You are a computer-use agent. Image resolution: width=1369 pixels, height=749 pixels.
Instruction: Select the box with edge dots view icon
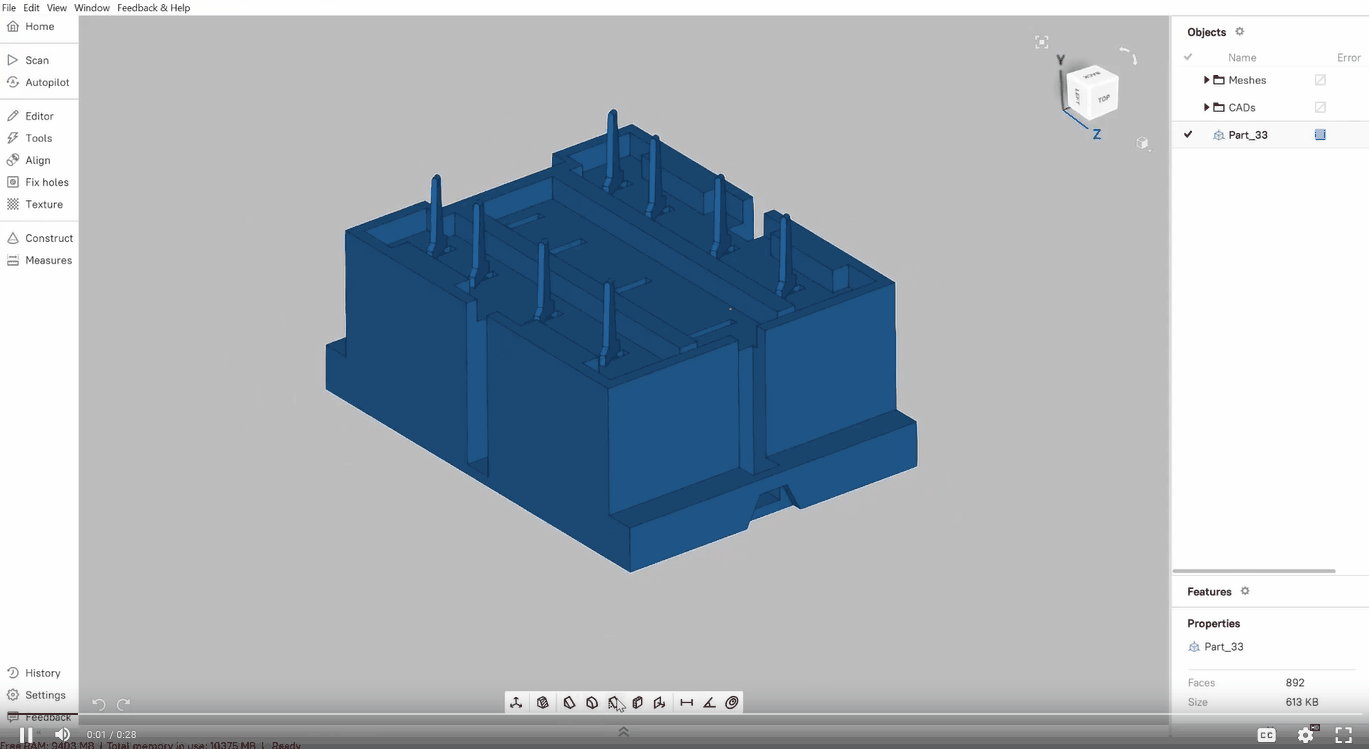(x=637, y=703)
